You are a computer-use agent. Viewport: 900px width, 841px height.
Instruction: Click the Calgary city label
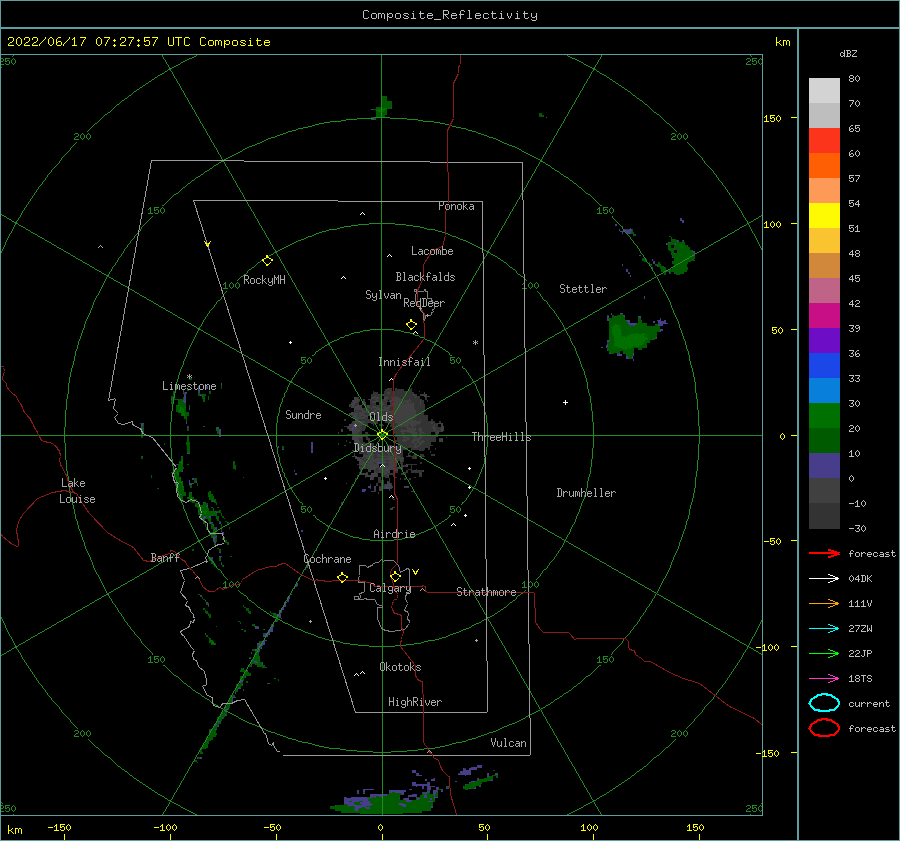390,588
